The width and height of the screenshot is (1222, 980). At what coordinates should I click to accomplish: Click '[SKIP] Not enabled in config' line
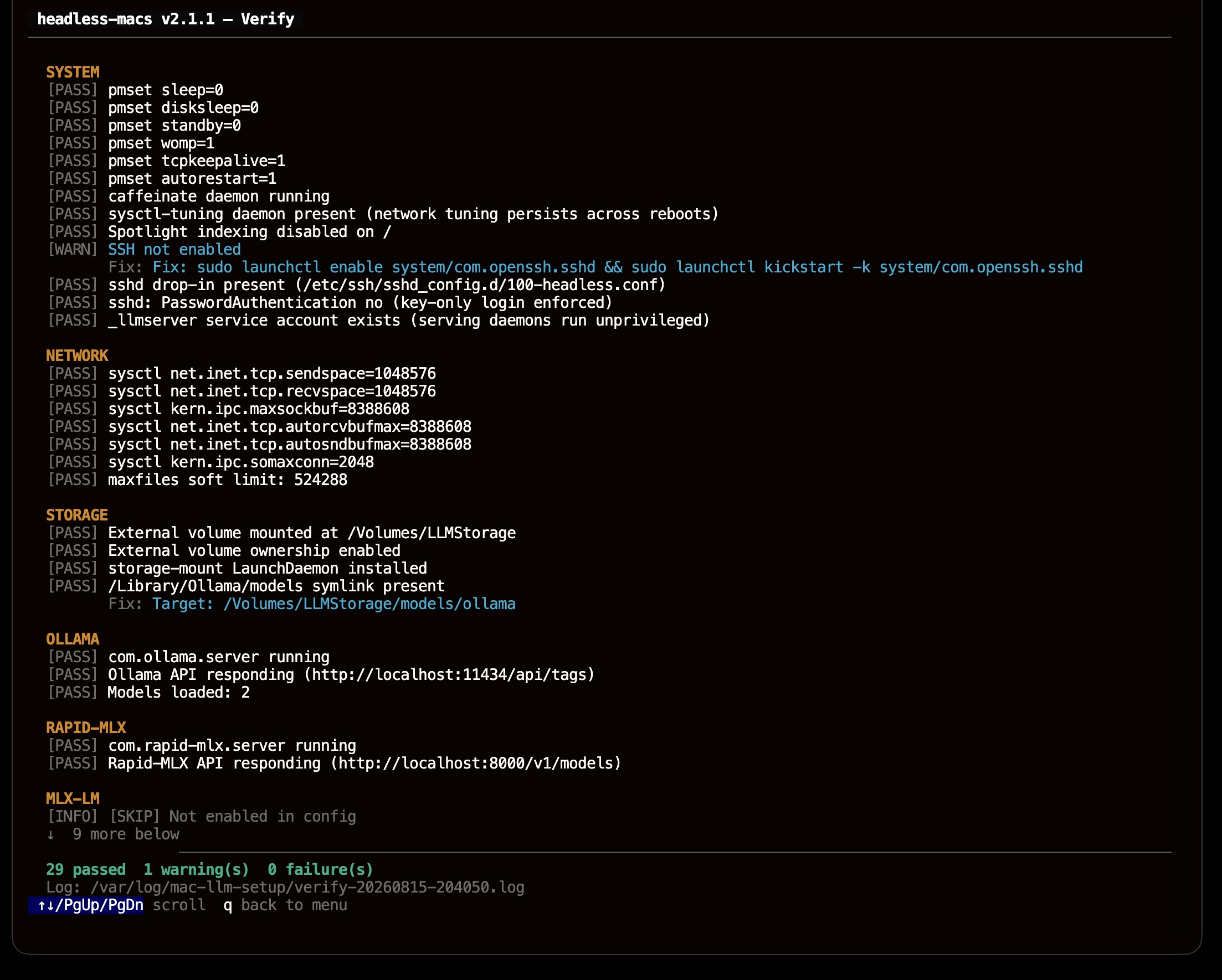pyautogui.click(x=233, y=817)
